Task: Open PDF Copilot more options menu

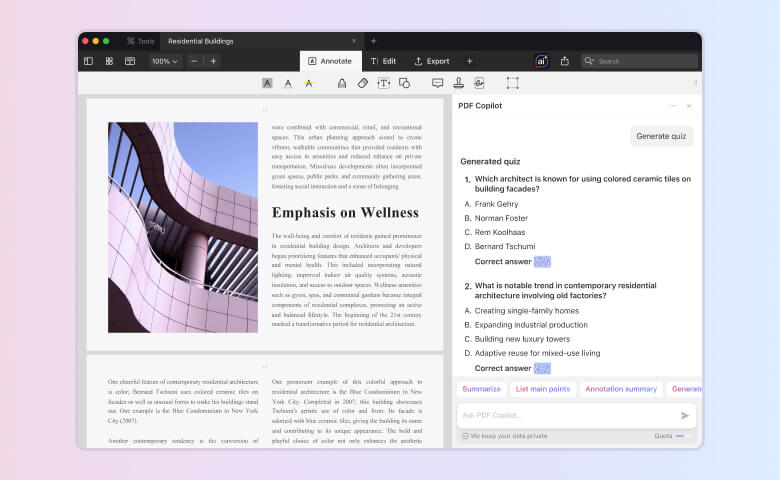Action: [672, 105]
